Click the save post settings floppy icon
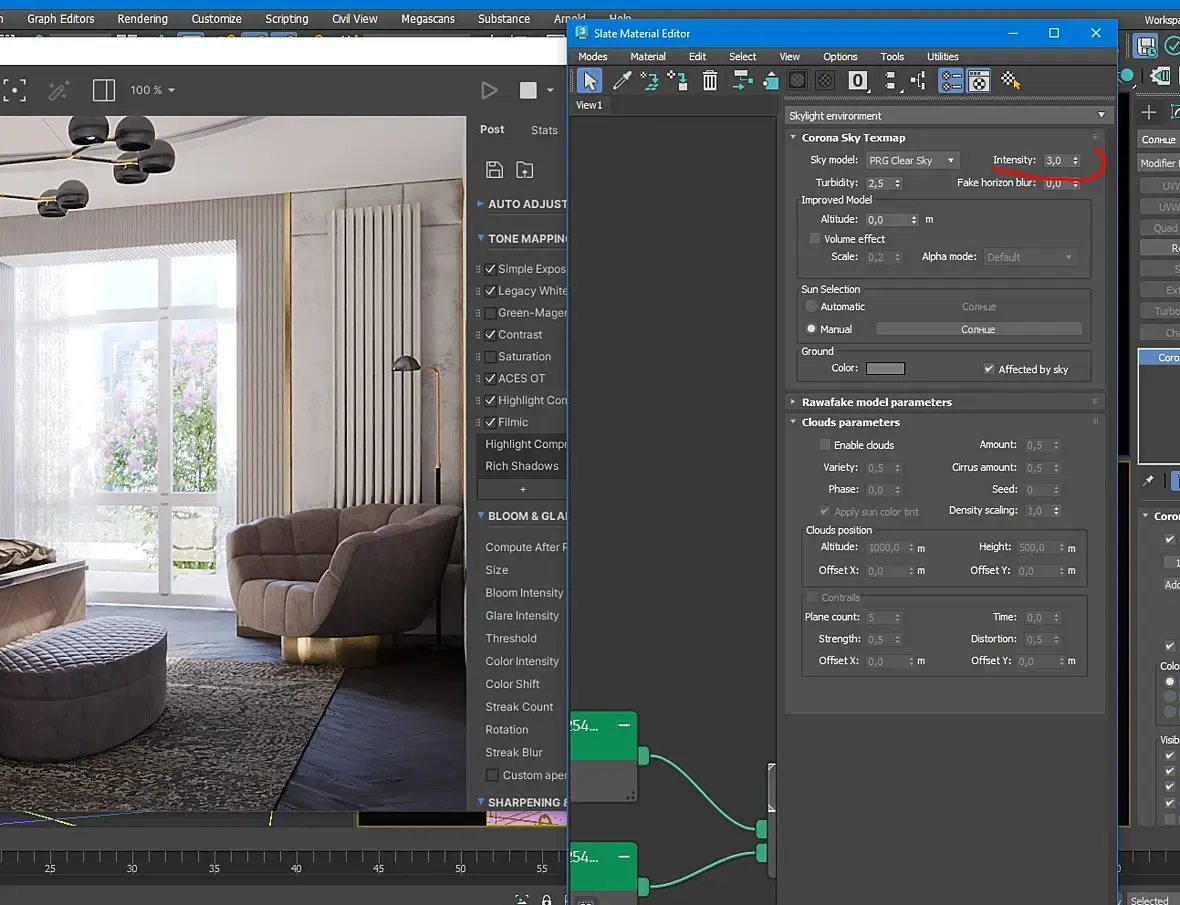Viewport: 1180px width, 905px height. click(493, 169)
